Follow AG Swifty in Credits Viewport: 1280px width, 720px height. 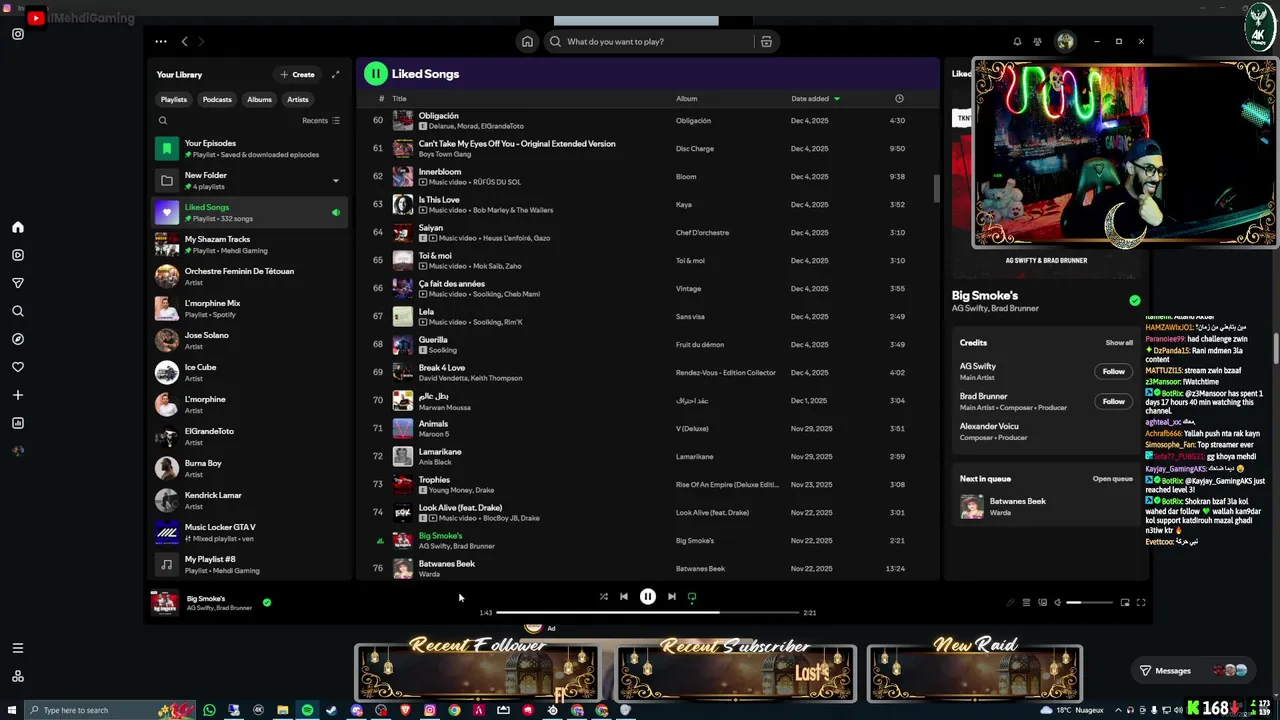pyautogui.click(x=1113, y=371)
